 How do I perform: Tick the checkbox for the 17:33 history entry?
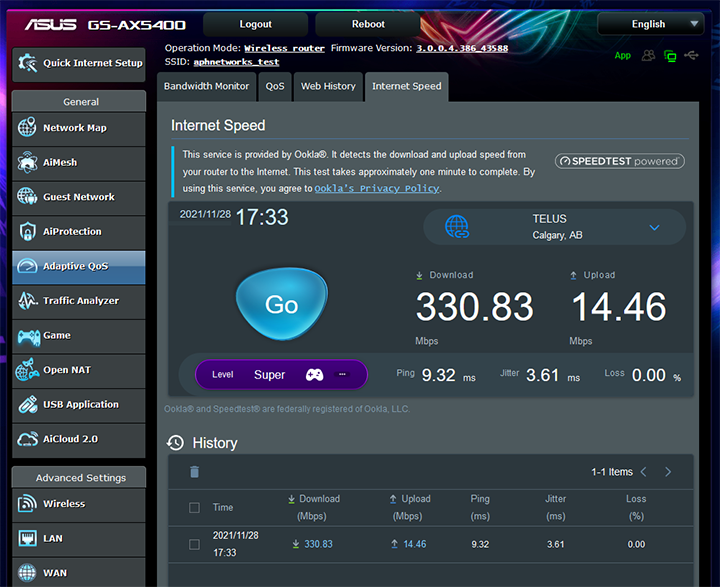coord(195,544)
